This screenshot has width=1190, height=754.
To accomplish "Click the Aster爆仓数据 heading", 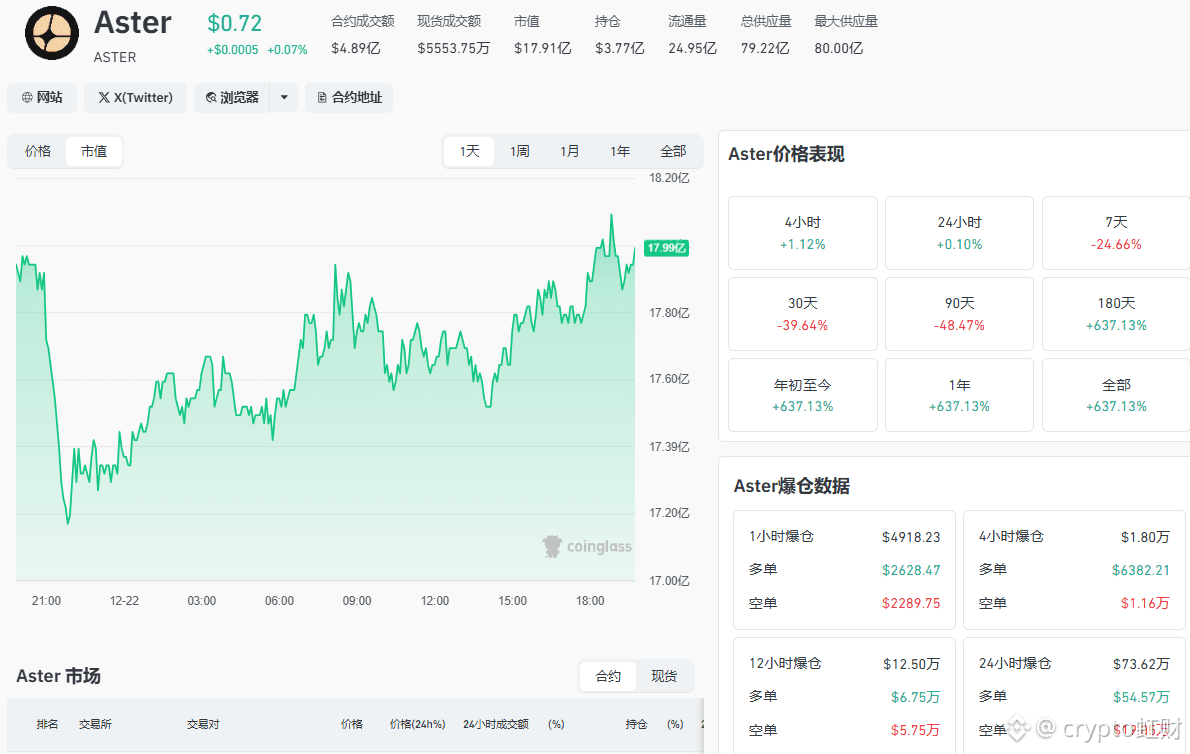I will pos(792,485).
